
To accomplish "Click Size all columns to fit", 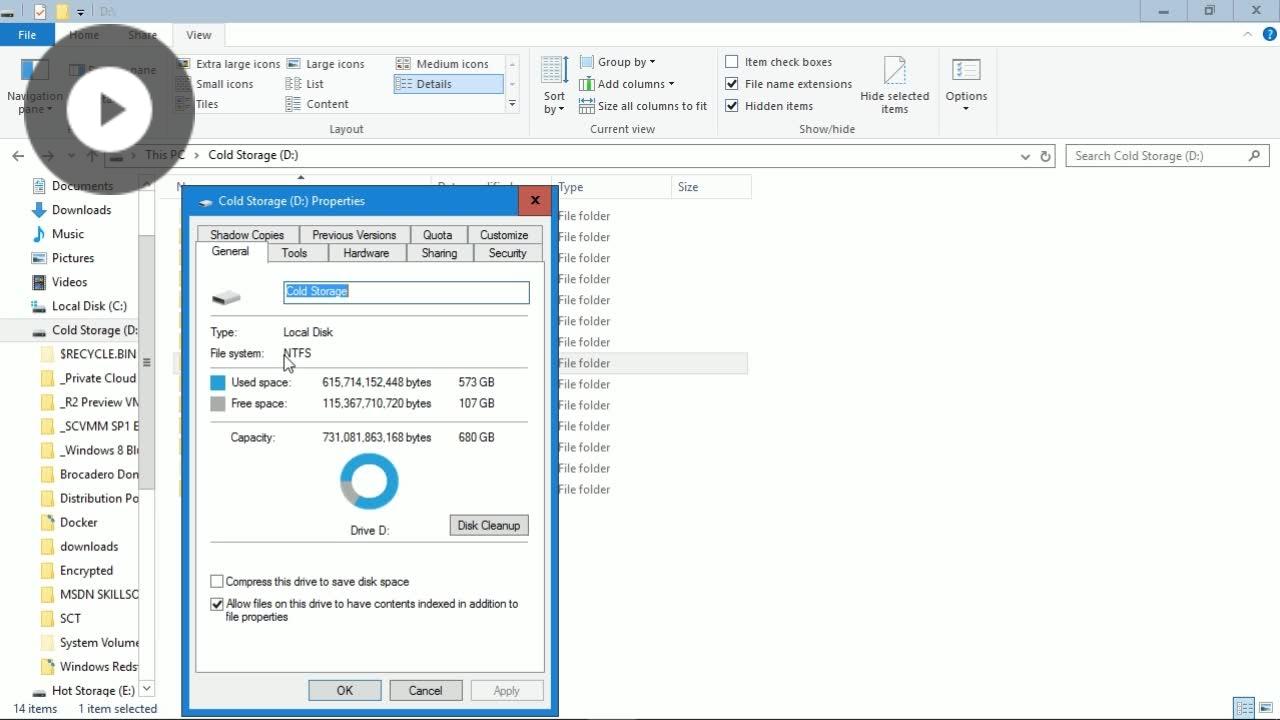I will [643, 106].
